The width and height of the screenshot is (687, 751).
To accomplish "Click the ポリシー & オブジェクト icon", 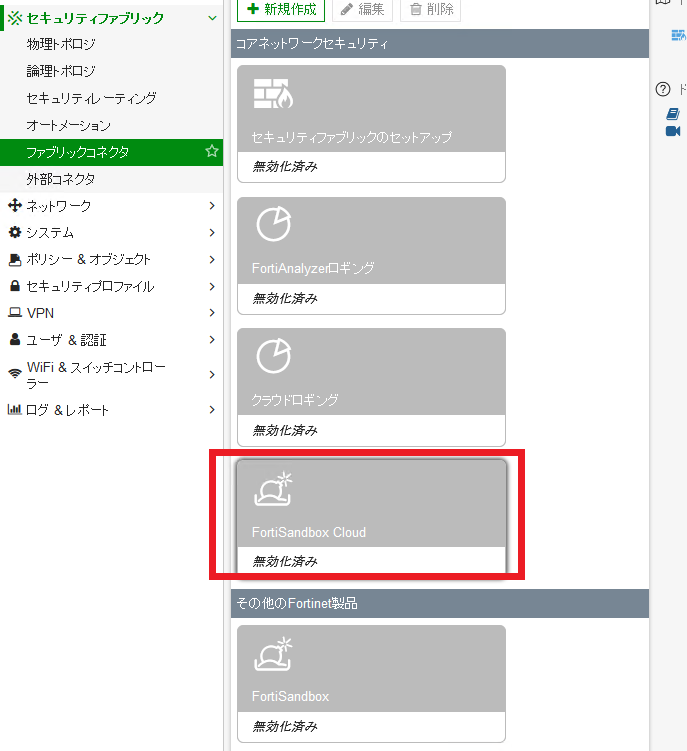I will [x=15, y=260].
